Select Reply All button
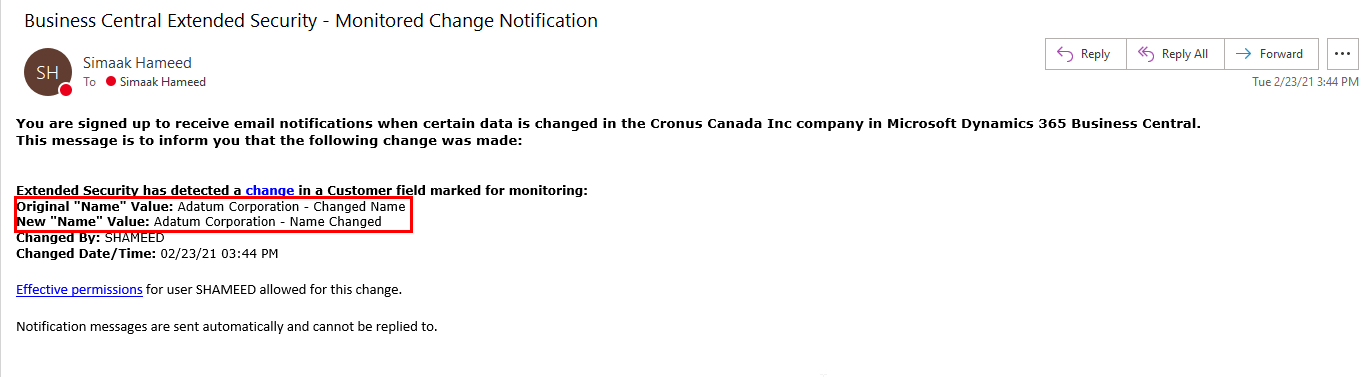1365x377 pixels. (1175, 54)
